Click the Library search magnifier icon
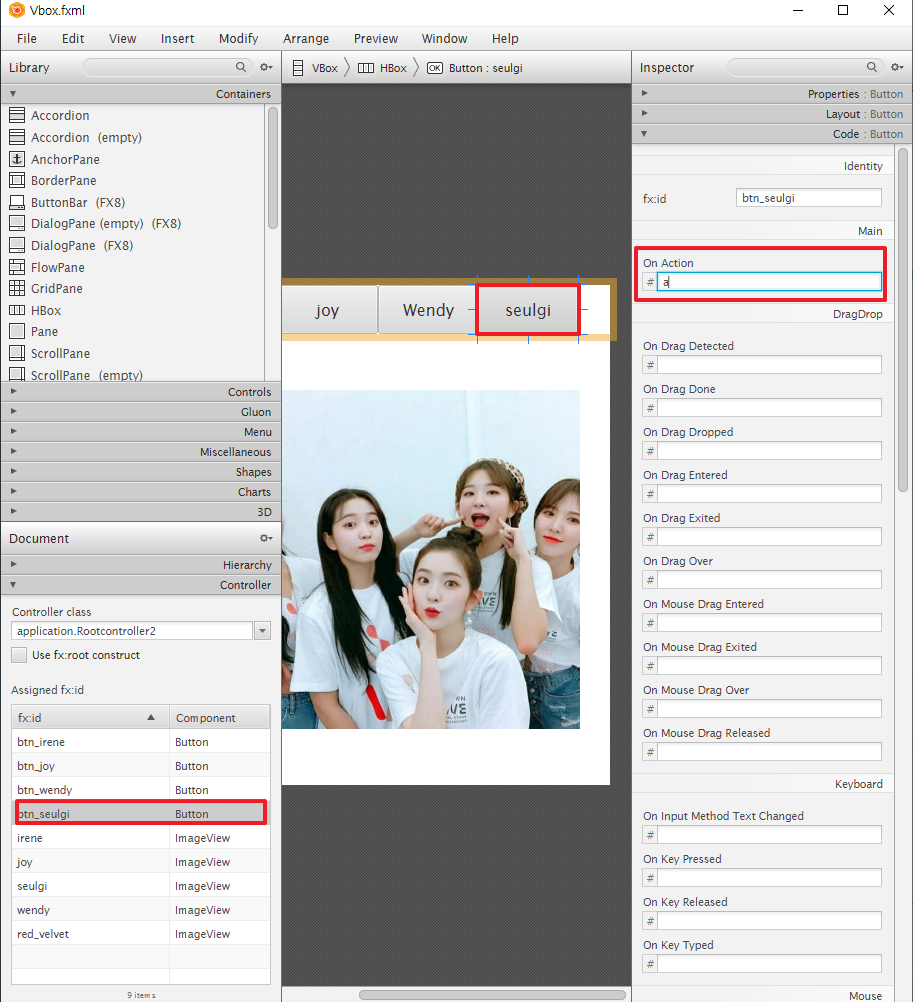 (x=241, y=67)
